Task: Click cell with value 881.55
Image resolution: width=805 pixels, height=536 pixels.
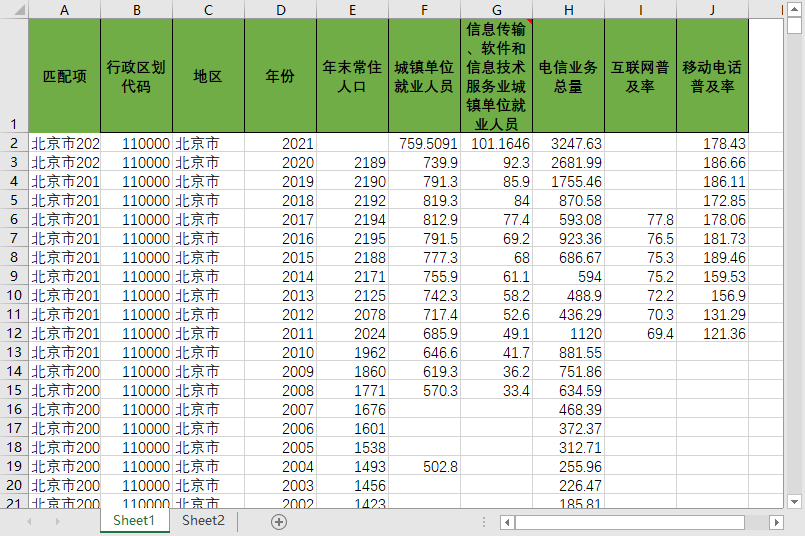Action: pyautogui.click(x=568, y=352)
